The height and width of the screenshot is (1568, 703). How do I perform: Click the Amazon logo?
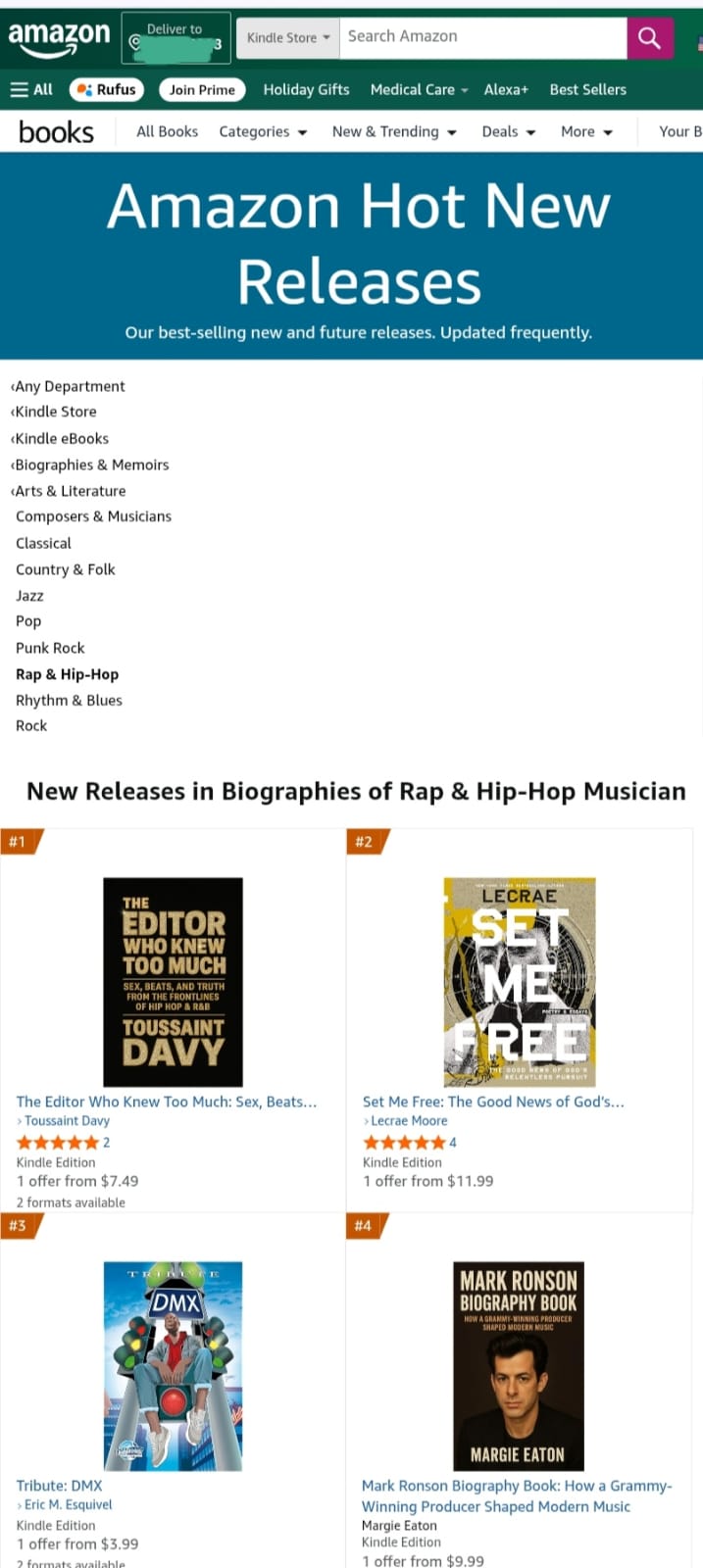coord(59,37)
